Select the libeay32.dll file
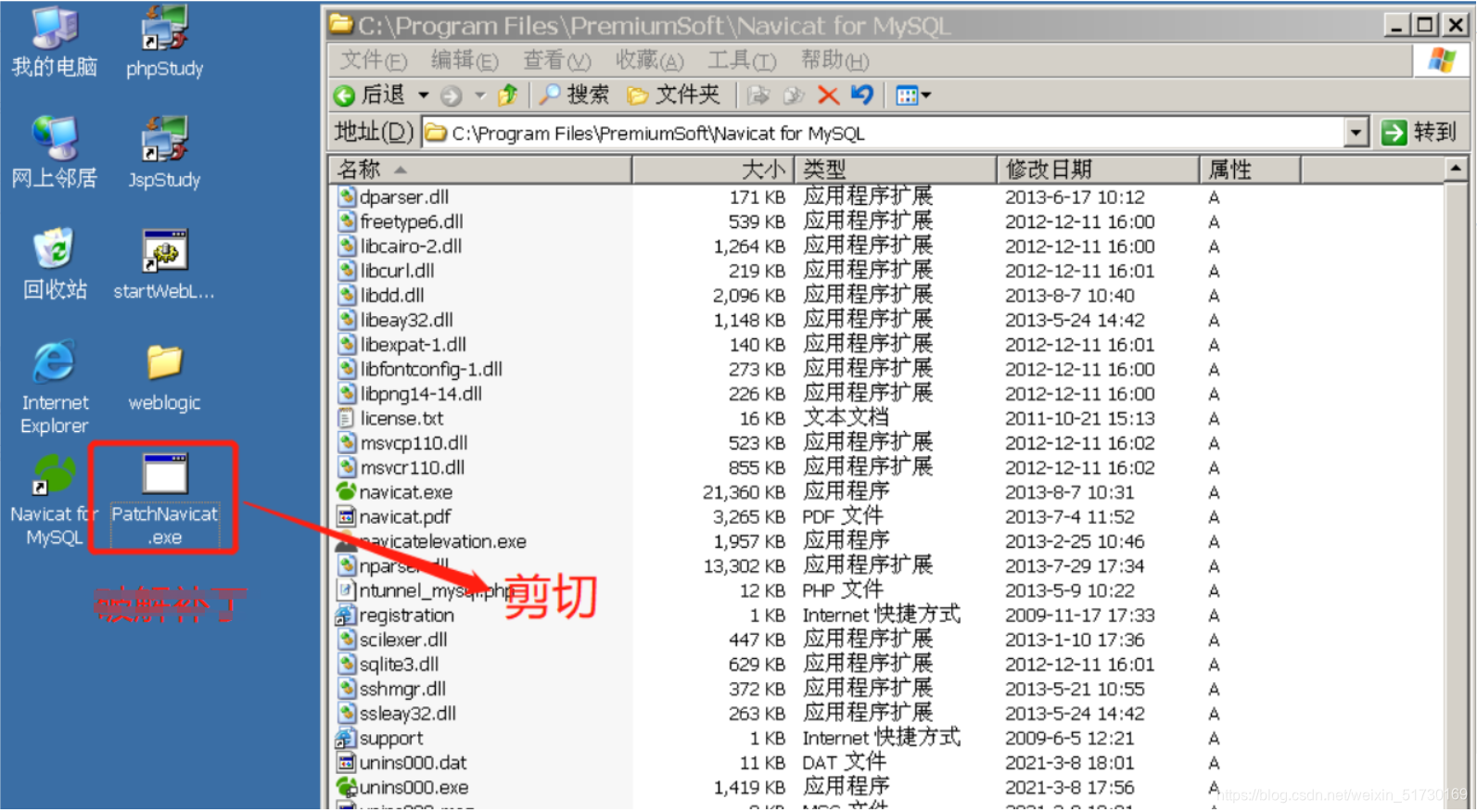Screen dimensions: 1477x812 coord(396,320)
